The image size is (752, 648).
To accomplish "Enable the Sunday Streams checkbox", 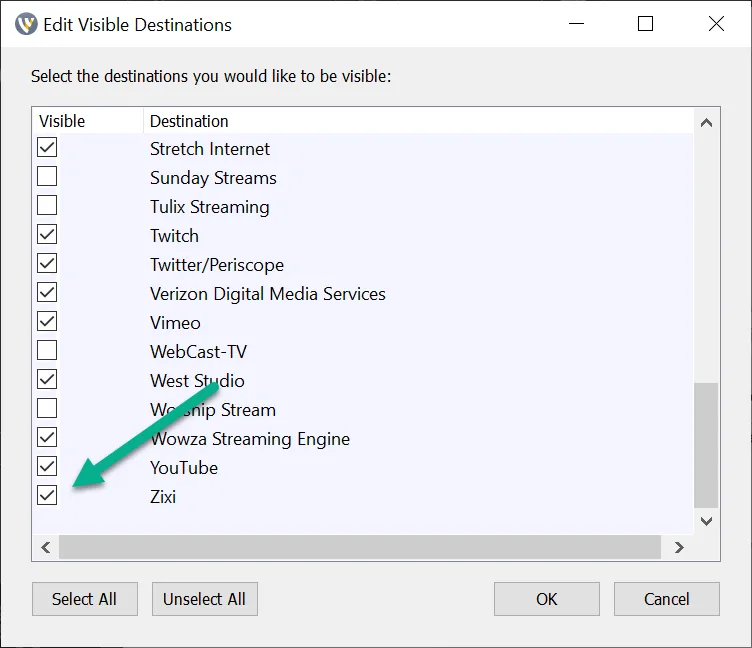I will point(47,177).
